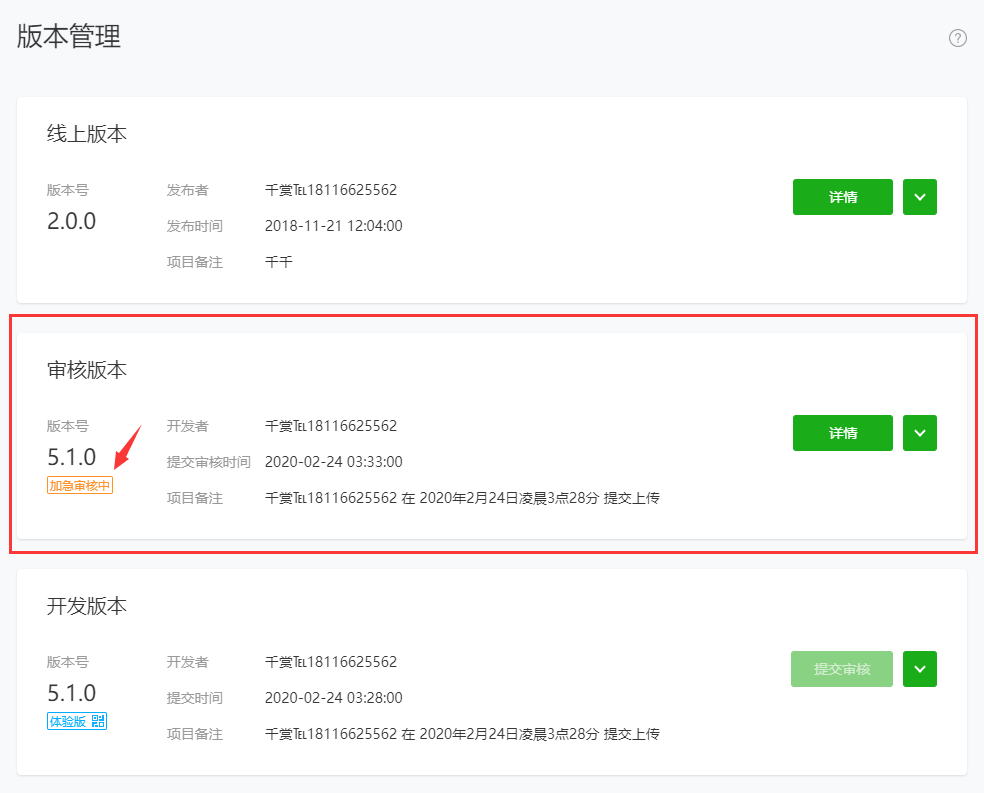
Task: Click publish time 2018-11-21 12:04:00
Action: (333, 226)
